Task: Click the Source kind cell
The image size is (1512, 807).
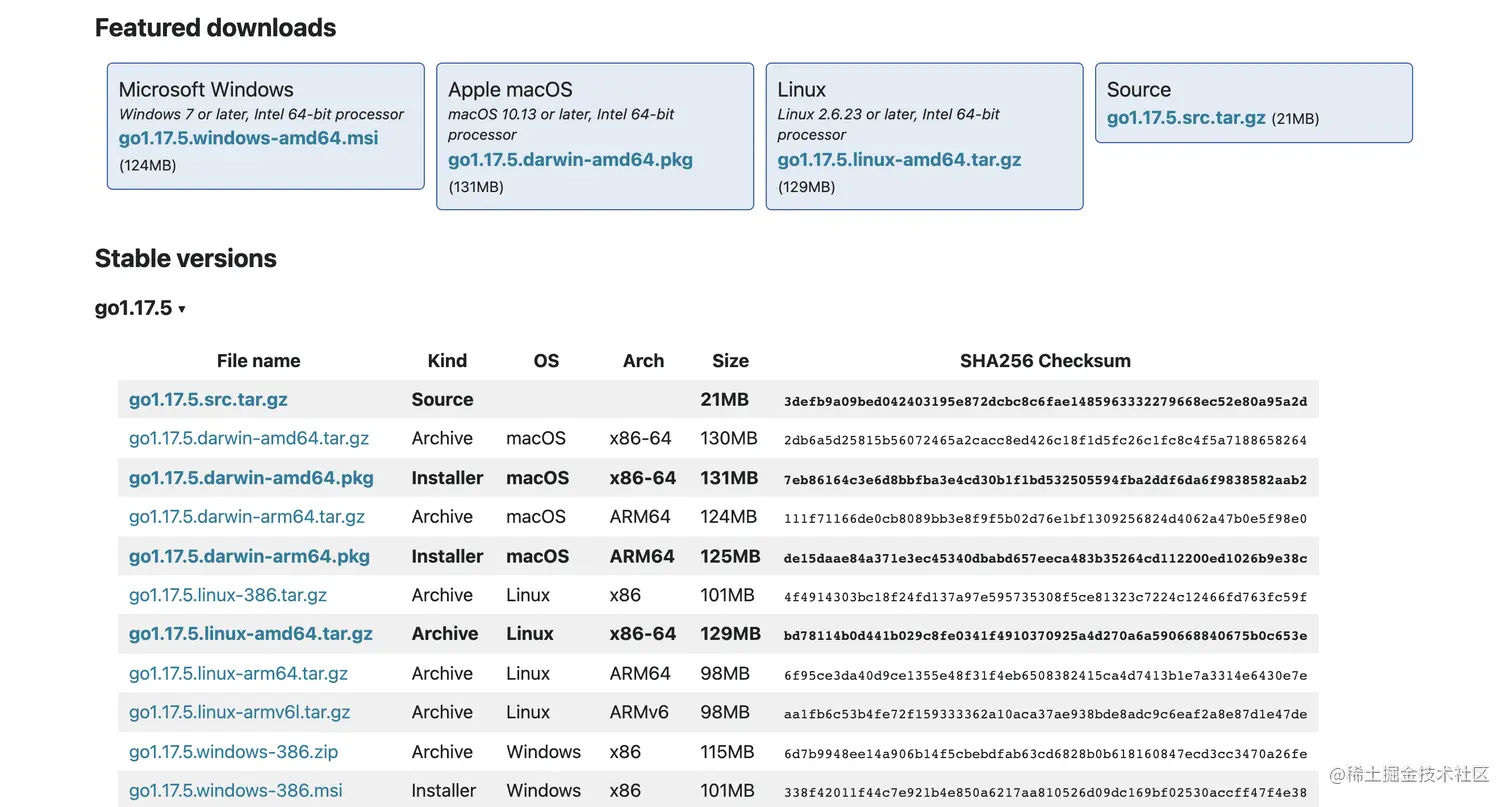Action: (x=442, y=399)
